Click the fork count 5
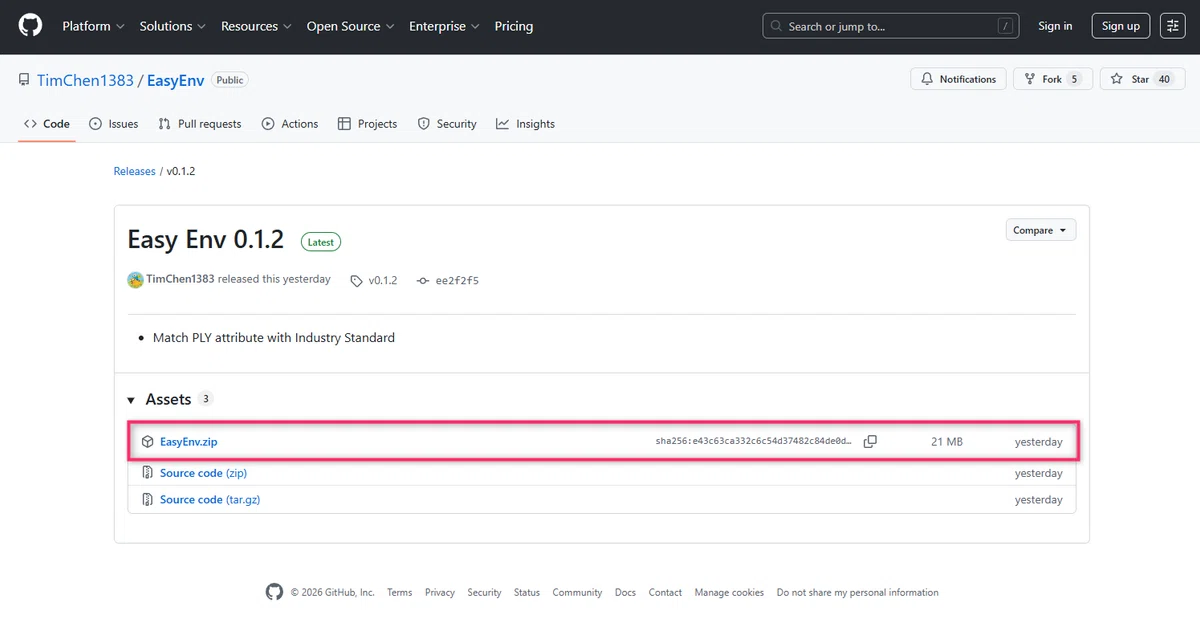 [x=1074, y=79]
